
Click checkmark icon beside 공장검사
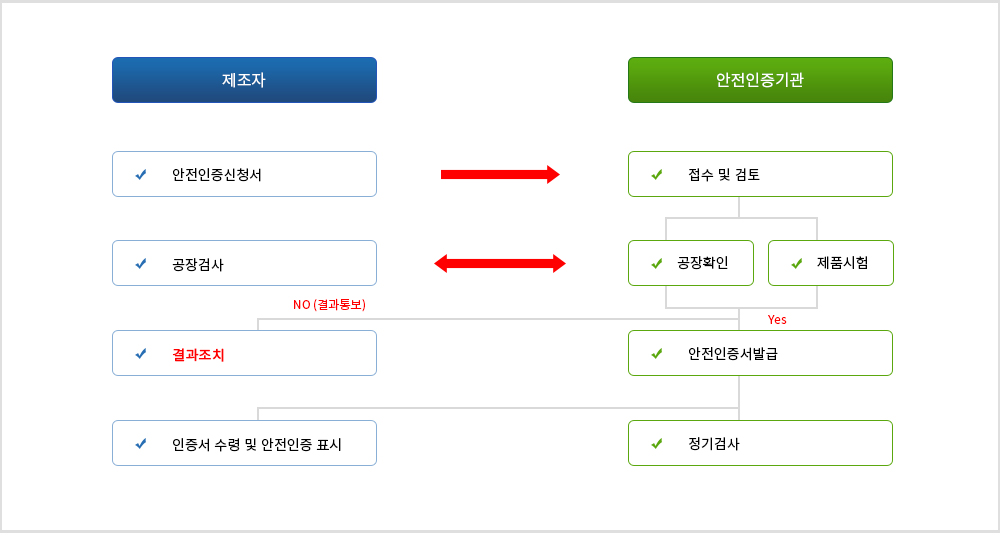point(141,264)
